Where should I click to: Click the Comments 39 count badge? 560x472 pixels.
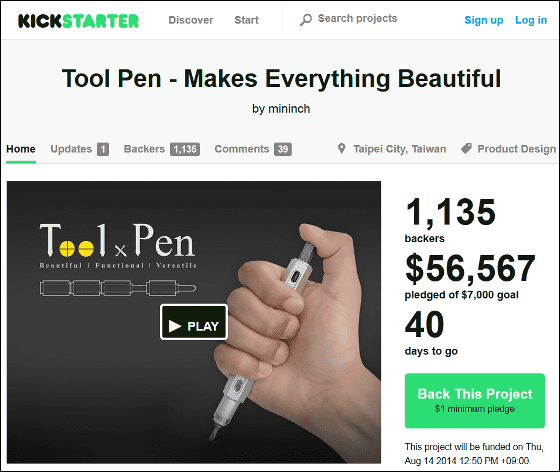click(283, 149)
